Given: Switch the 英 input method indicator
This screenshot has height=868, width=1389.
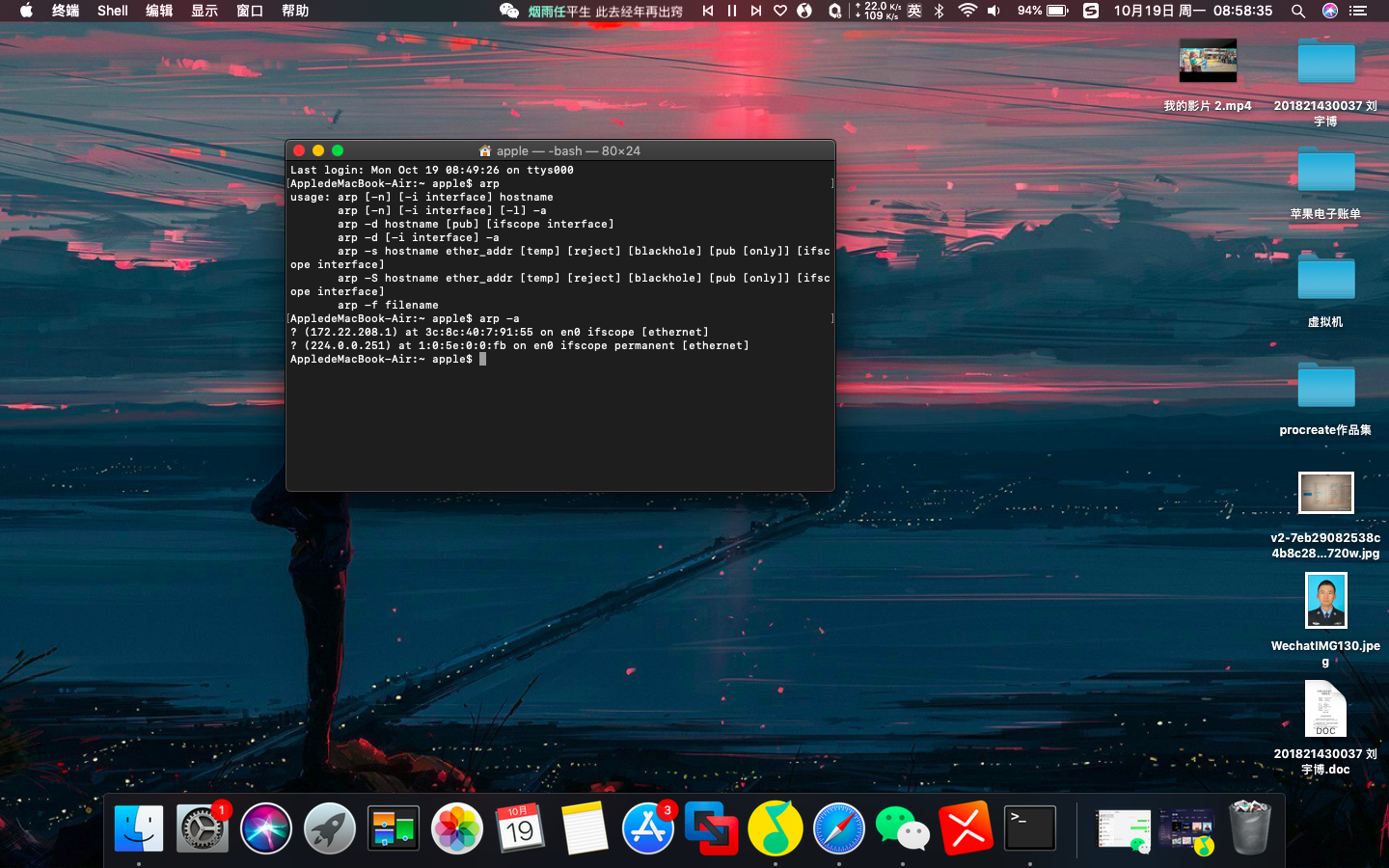Looking at the screenshot, I should [x=914, y=11].
